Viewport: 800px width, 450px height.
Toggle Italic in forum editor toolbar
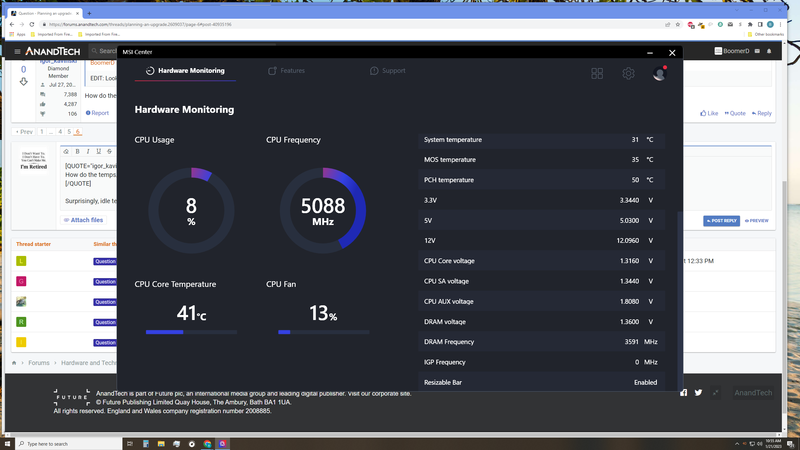(x=88, y=152)
